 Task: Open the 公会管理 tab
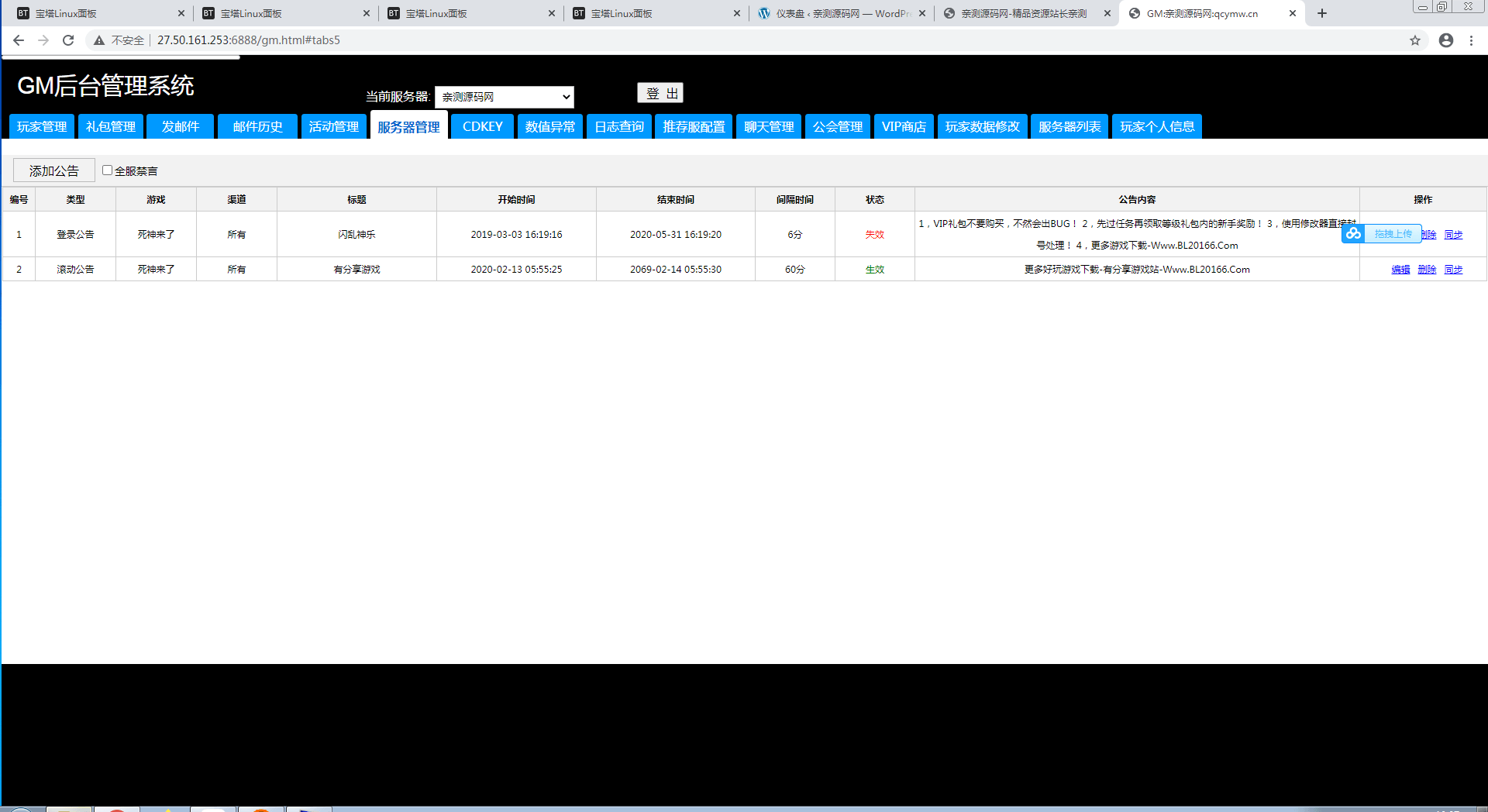point(838,126)
